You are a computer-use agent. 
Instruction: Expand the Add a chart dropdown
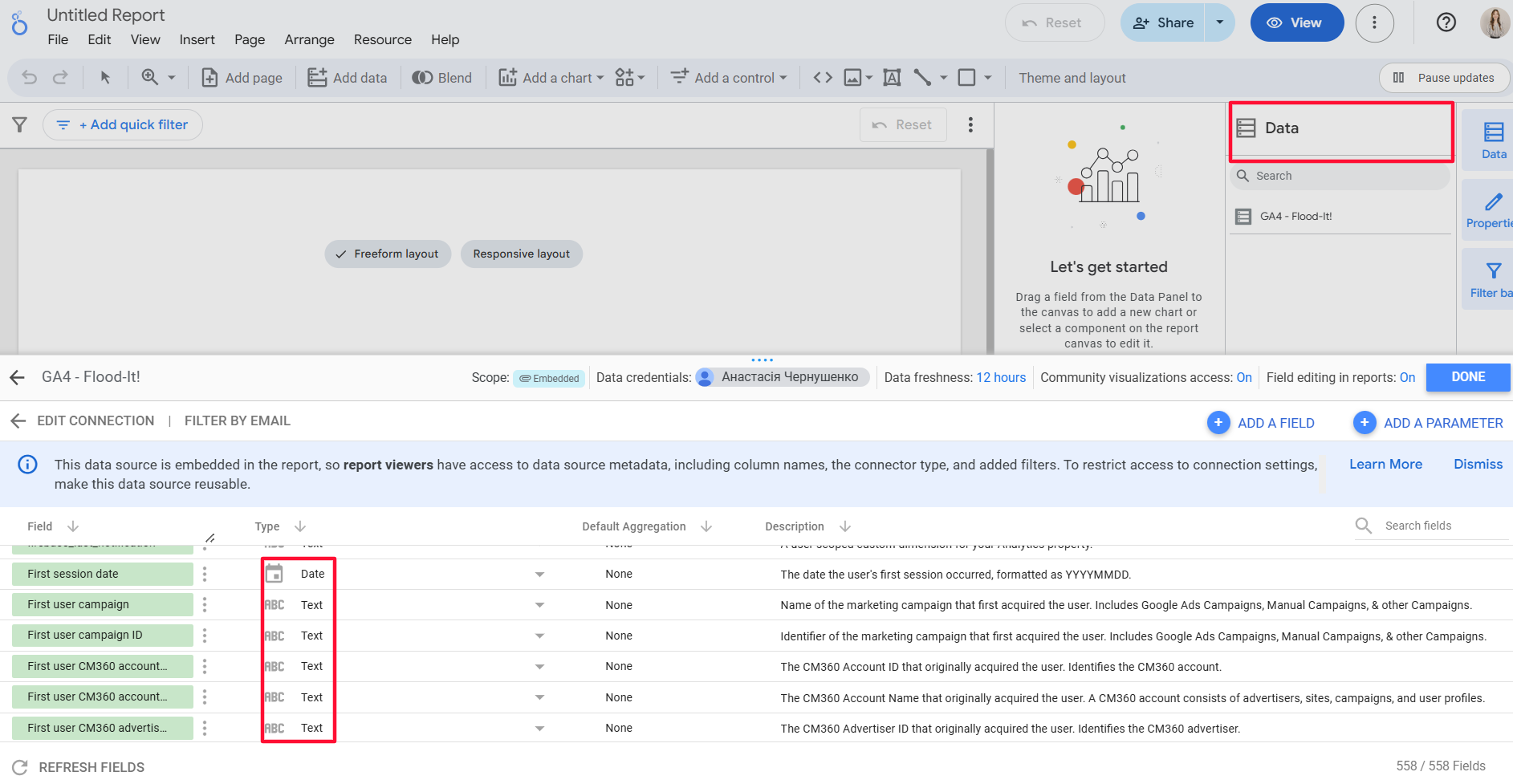point(602,77)
